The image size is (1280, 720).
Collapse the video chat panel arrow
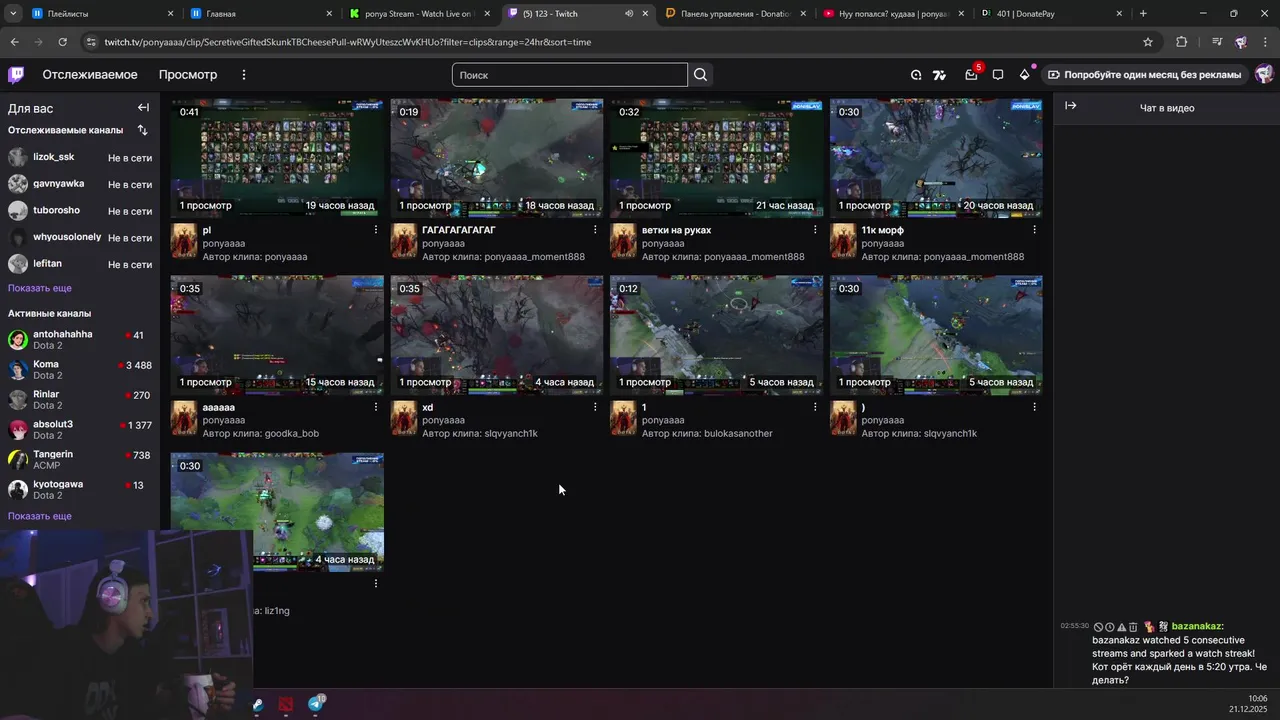(1070, 106)
